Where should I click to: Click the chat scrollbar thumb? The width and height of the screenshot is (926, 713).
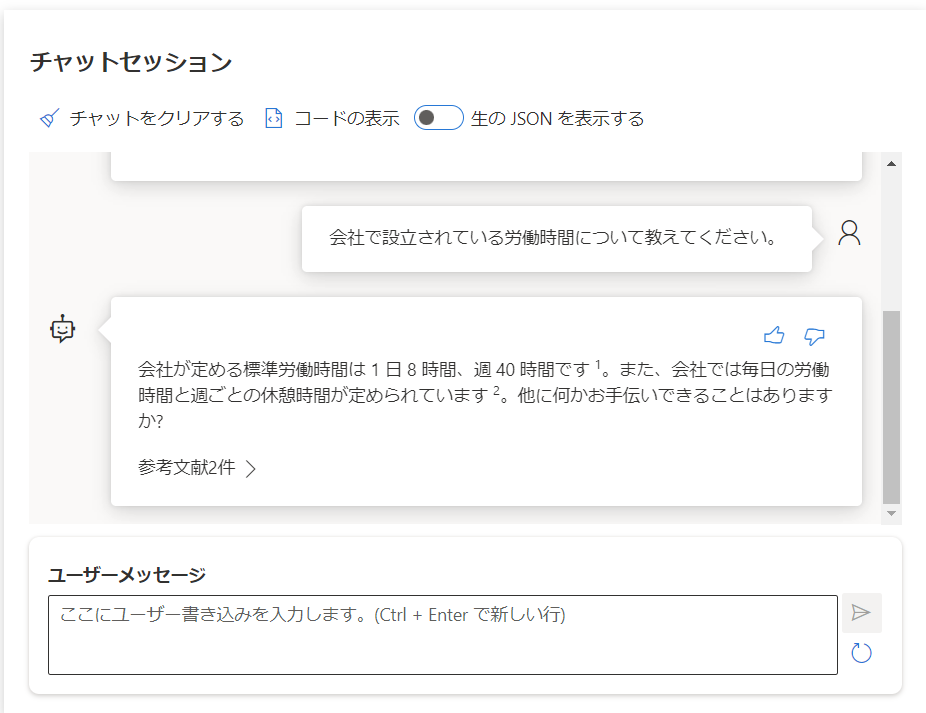coord(891,407)
